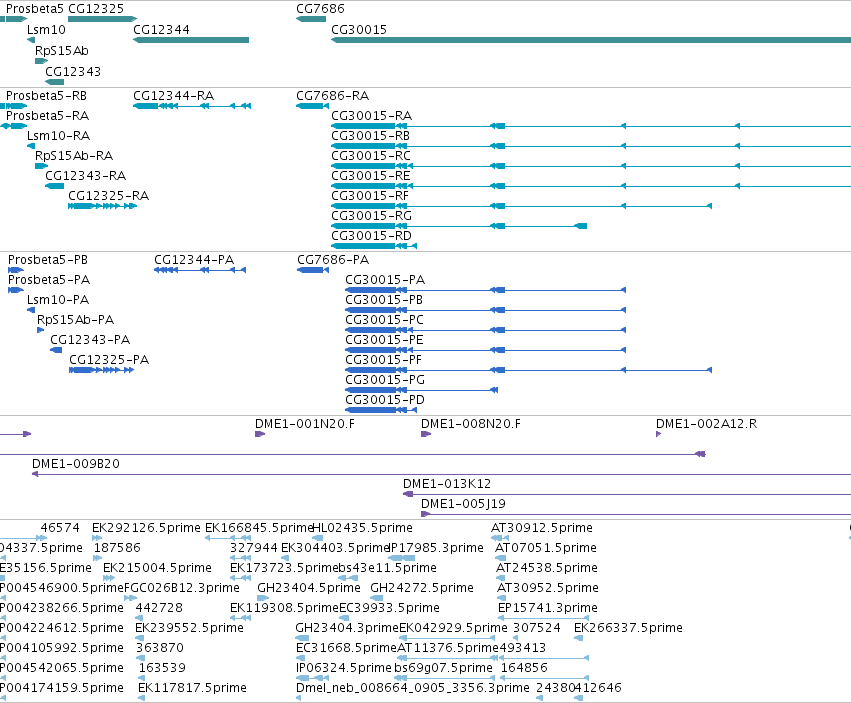Select feature 164856

[524, 668]
